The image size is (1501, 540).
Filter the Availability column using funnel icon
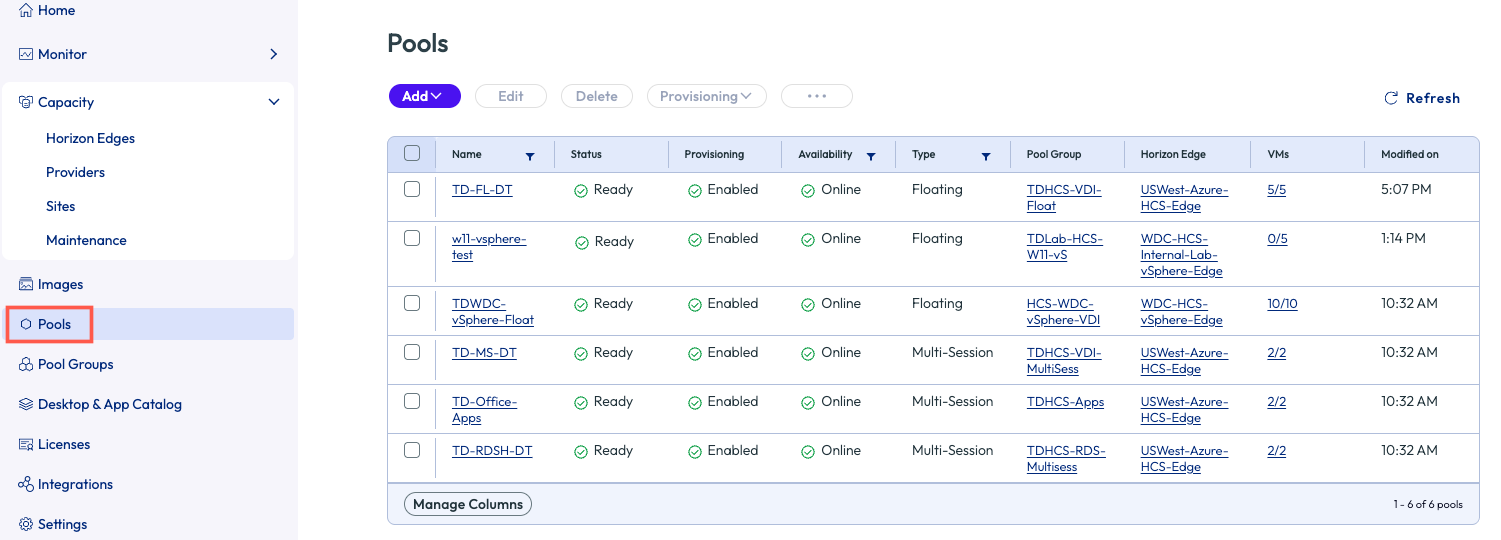tap(871, 156)
